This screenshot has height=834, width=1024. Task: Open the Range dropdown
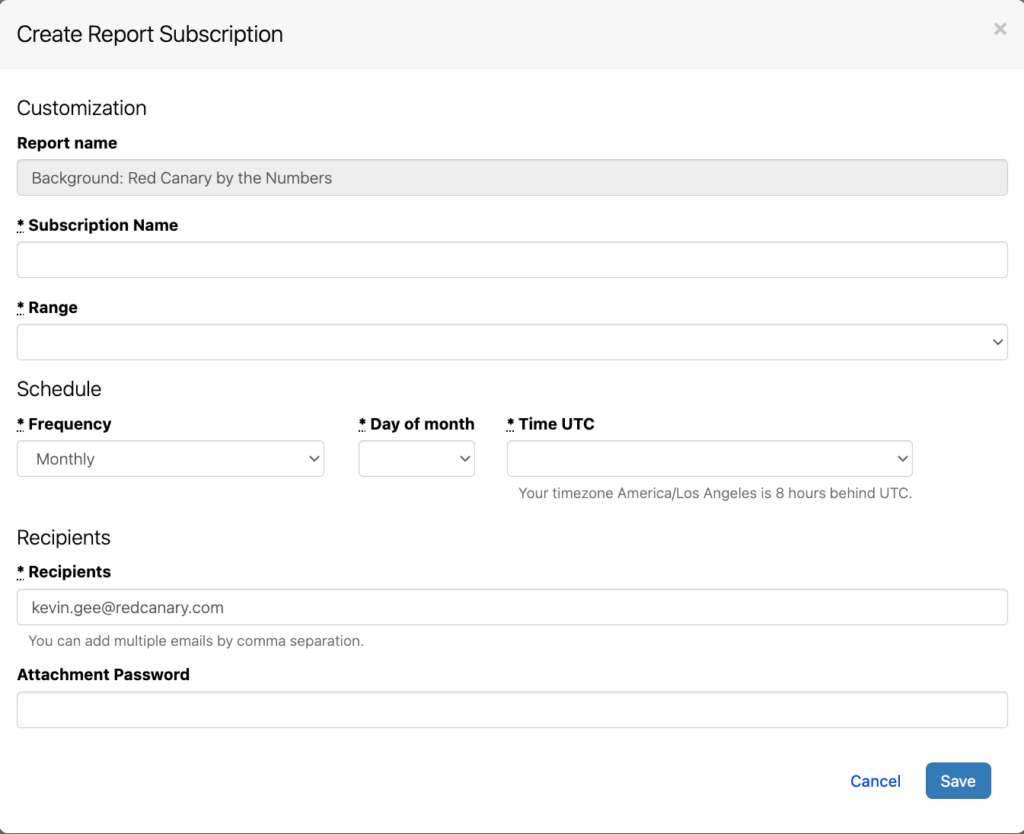(512, 342)
